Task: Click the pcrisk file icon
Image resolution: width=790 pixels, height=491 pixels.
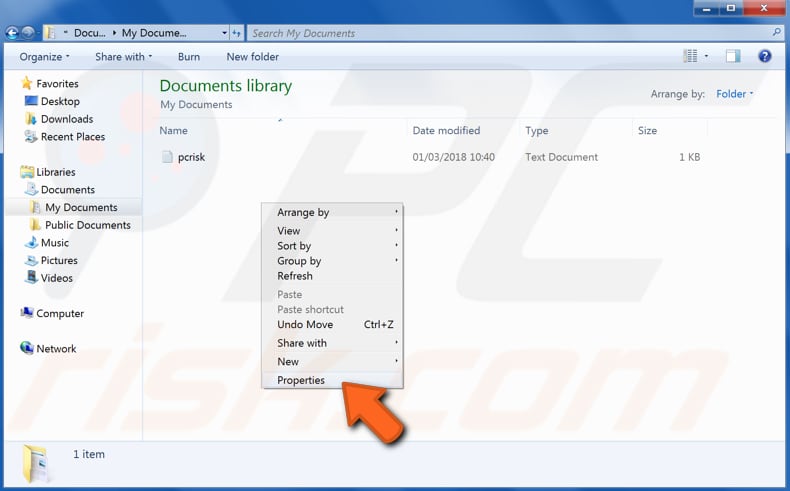Action: [x=167, y=157]
